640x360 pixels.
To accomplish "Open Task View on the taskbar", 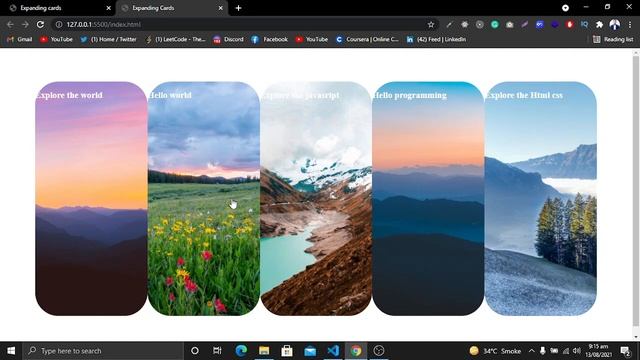I will coord(217,351).
